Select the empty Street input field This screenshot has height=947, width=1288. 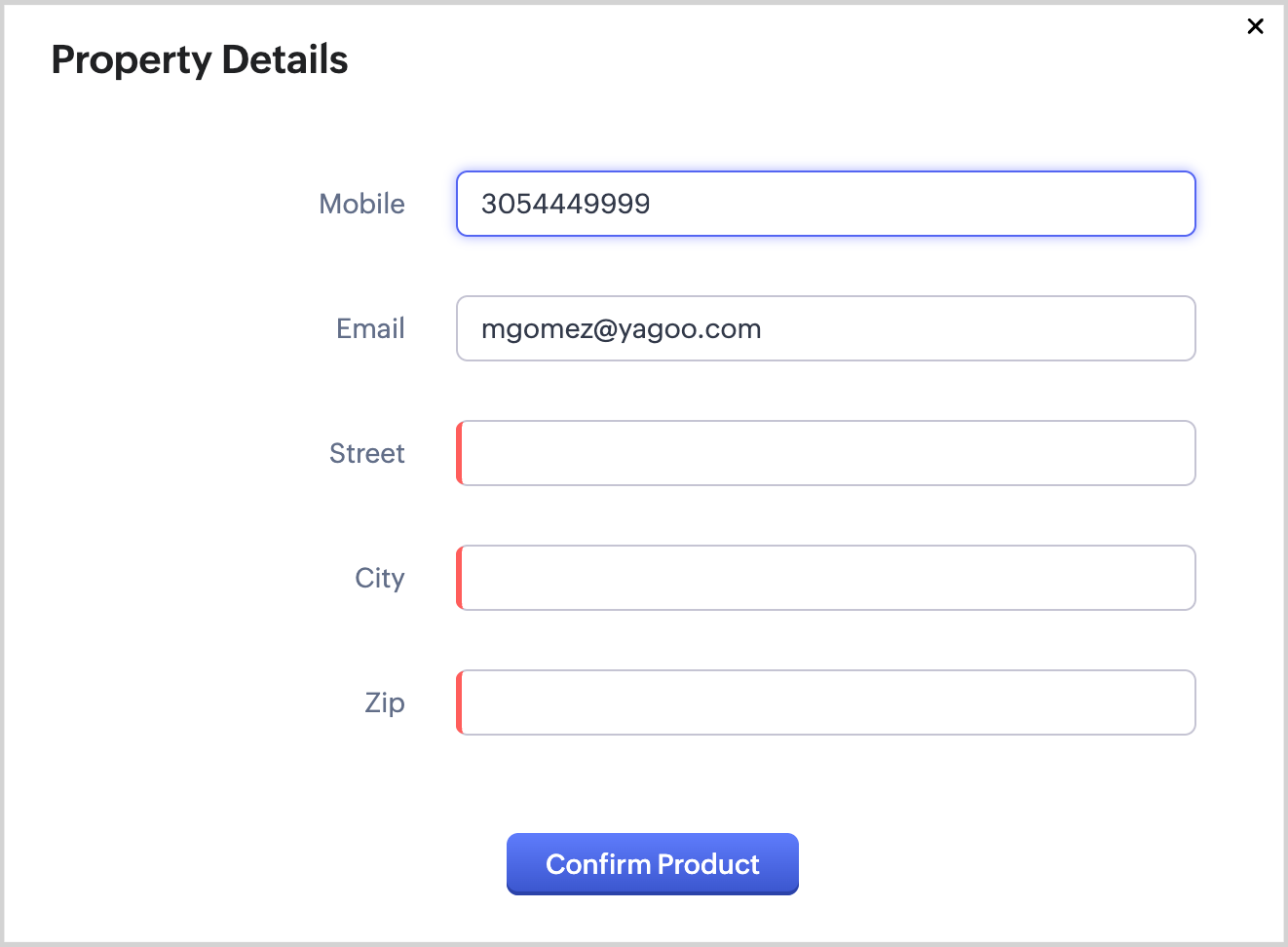(826, 453)
